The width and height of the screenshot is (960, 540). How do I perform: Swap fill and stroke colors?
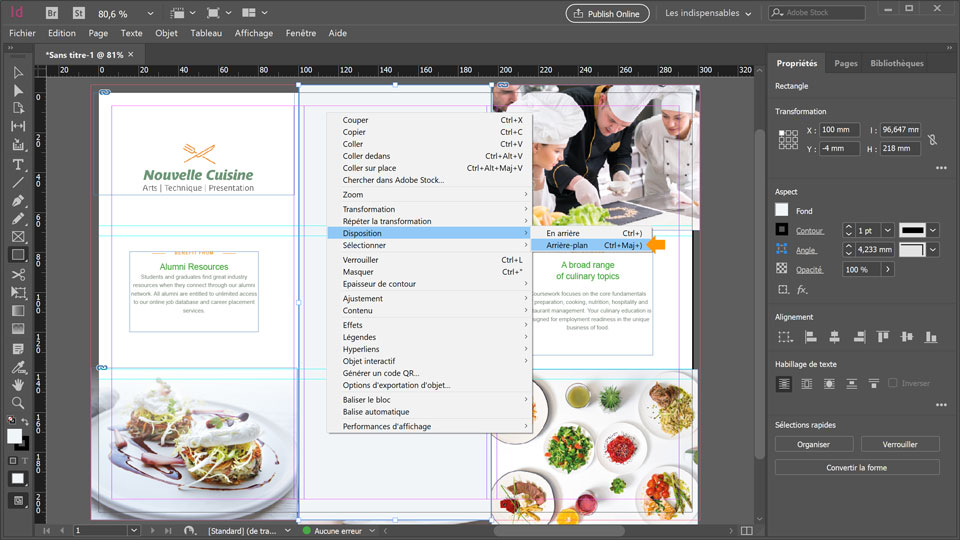(x=25, y=421)
